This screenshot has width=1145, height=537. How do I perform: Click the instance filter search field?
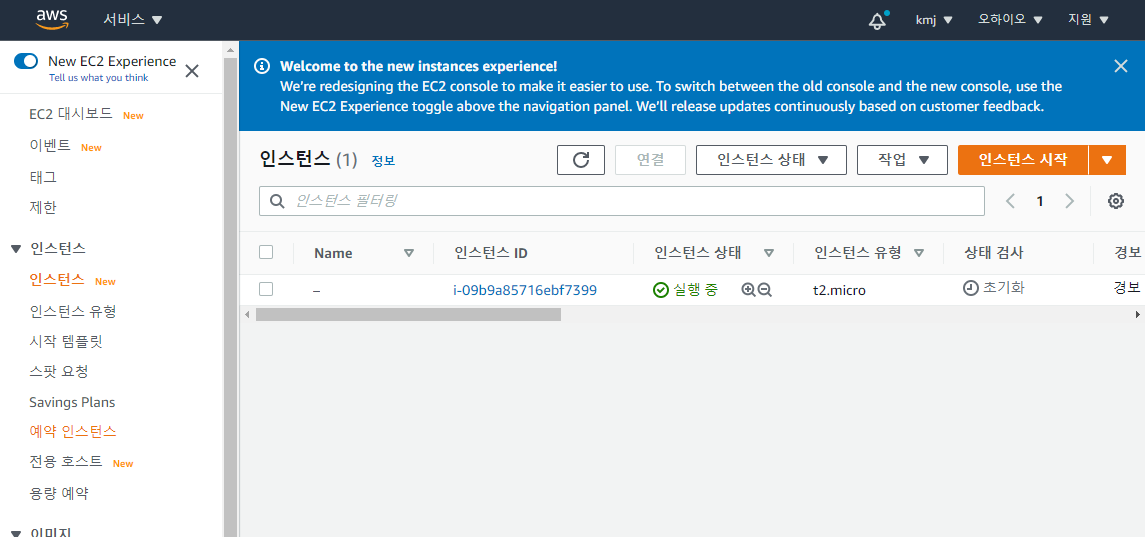click(621, 201)
